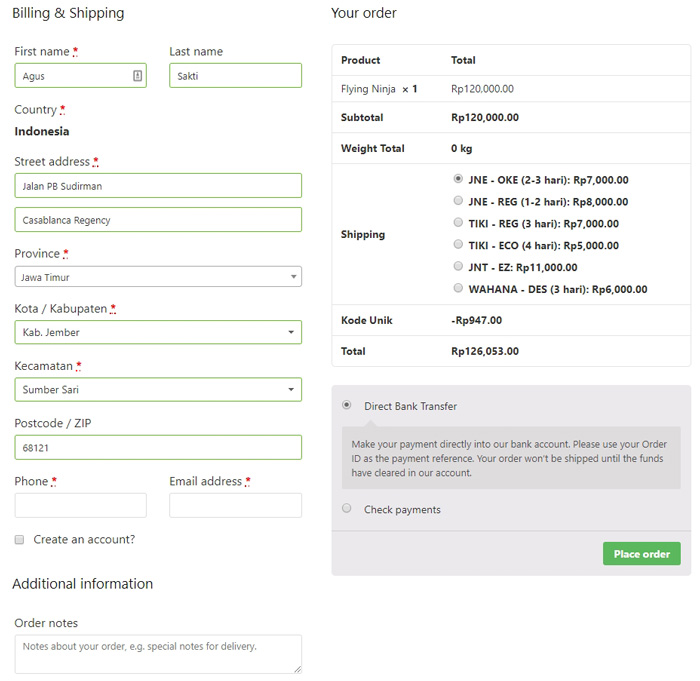This screenshot has height=681, width=700.
Task: Tick the Create an account checkbox
Action: (x=19, y=539)
